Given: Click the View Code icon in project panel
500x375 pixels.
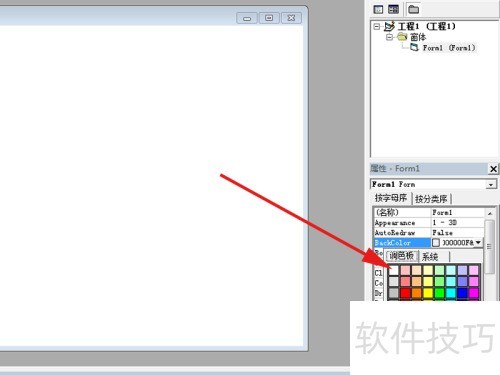Looking at the screenshot, I should tap(378, 9).
